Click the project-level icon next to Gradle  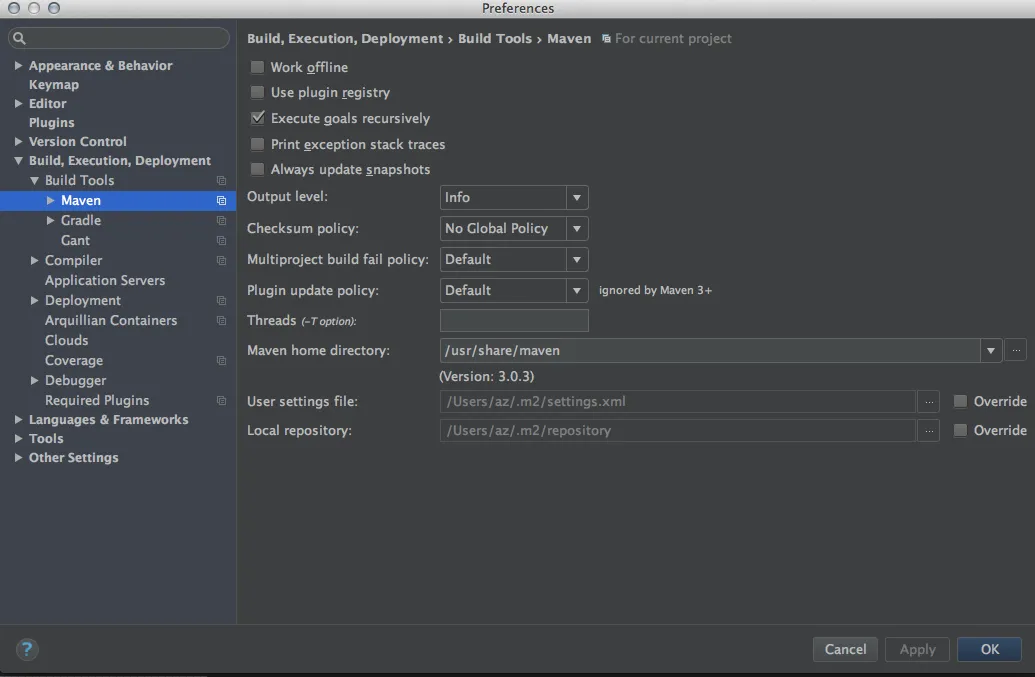pyautogui.click(x=221, y=220)
